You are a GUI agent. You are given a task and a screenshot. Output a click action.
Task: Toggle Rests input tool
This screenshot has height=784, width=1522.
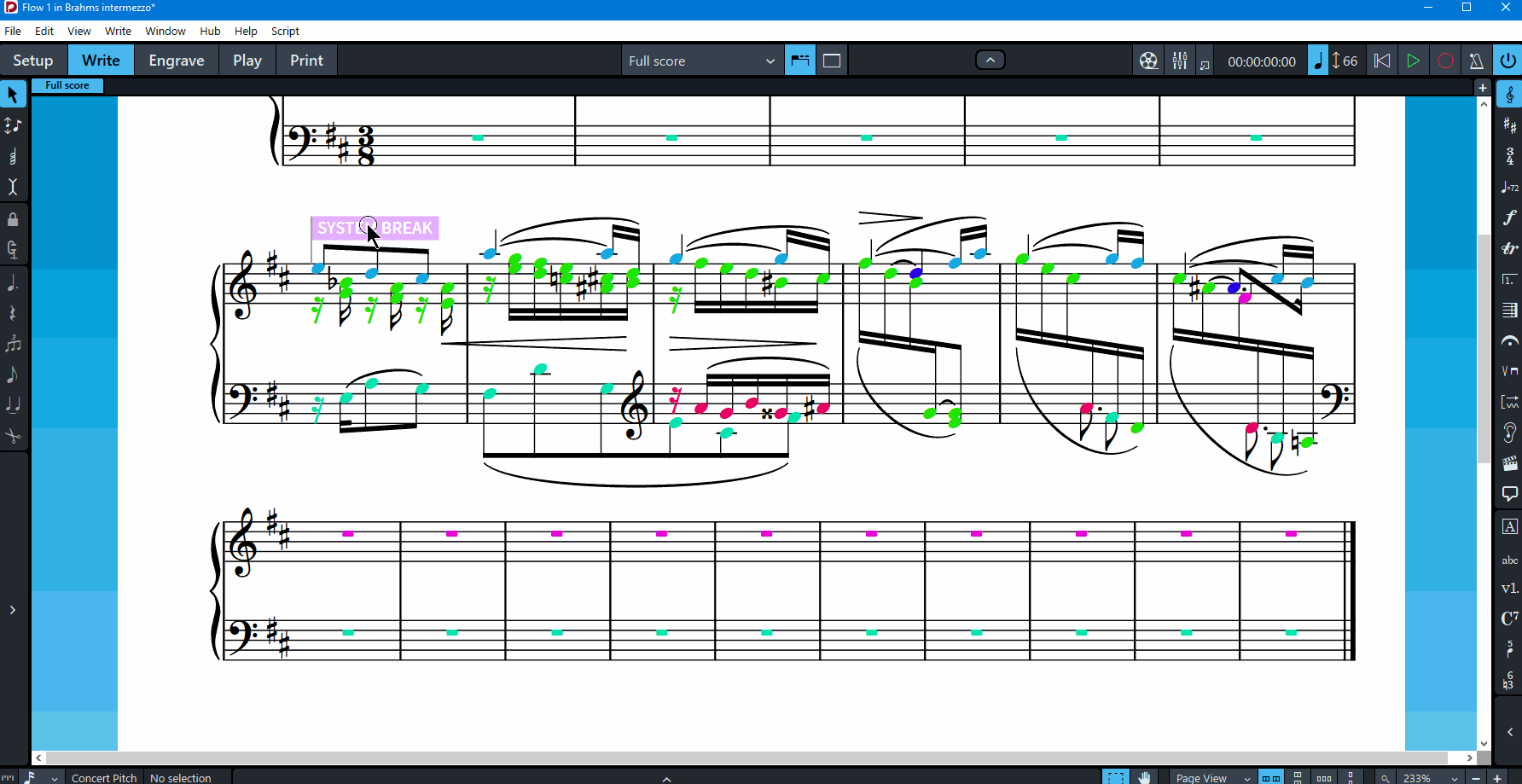13,313
